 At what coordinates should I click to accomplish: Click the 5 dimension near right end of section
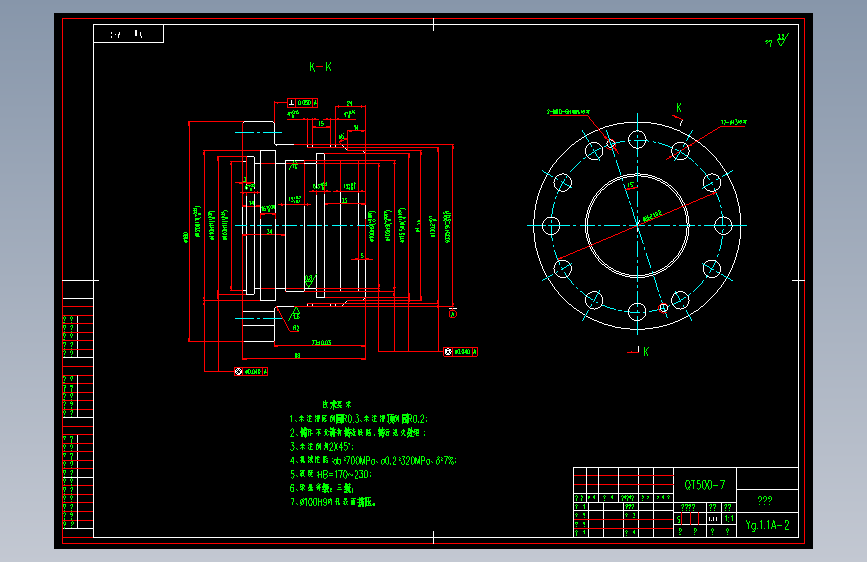[x=362, y=256]
